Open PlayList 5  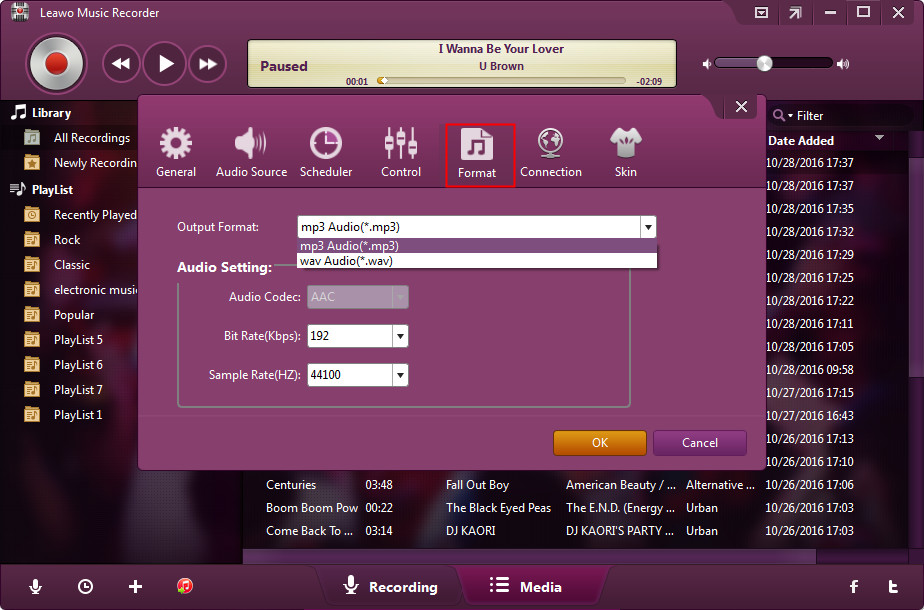80,340
